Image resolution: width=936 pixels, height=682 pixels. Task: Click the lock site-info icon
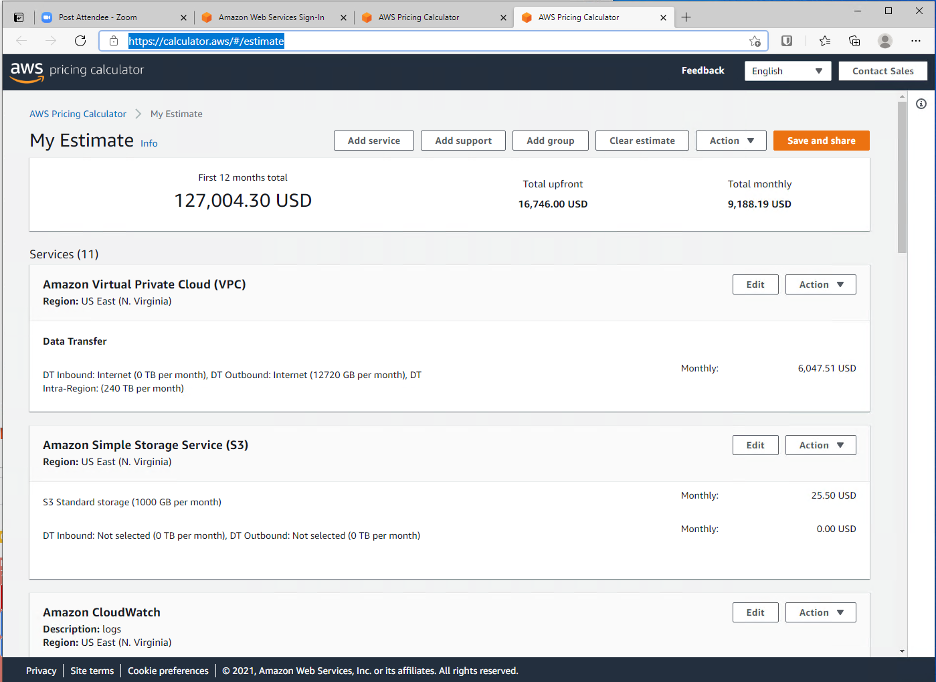pos(113,41)
